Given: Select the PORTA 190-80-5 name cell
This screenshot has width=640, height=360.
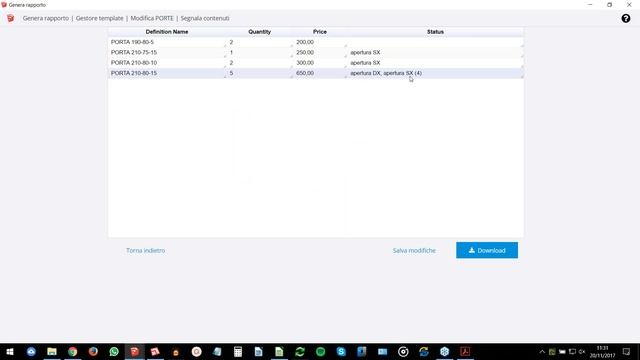Looking at the screenshot, I should [x=167, y=42].
